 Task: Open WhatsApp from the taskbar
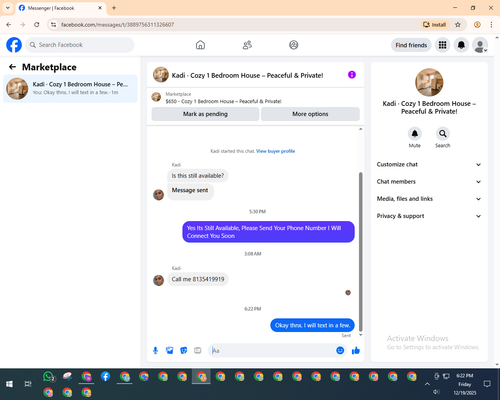point(48,377)
